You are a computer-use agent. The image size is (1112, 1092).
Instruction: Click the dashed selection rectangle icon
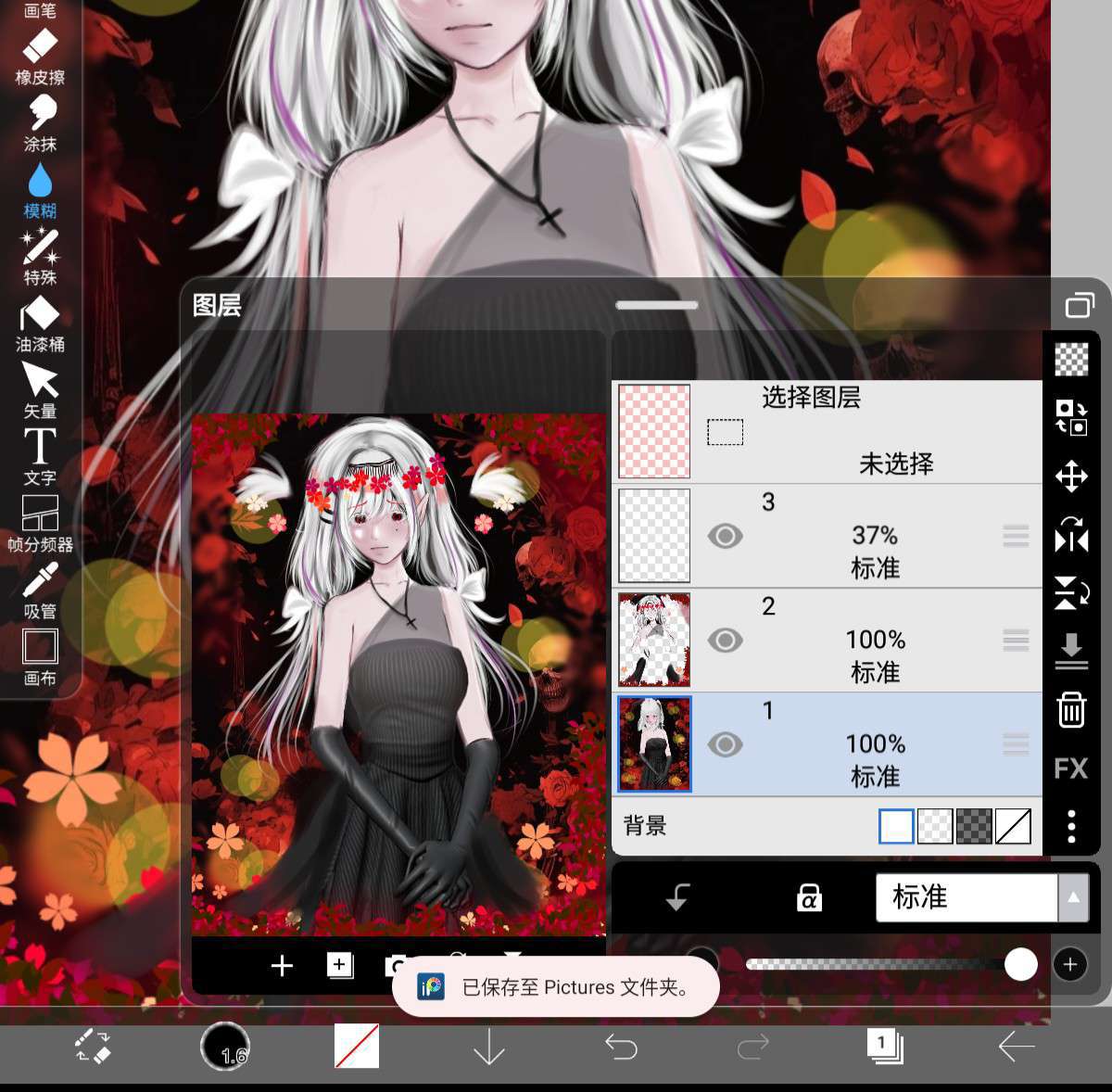(x=725, y=432)
